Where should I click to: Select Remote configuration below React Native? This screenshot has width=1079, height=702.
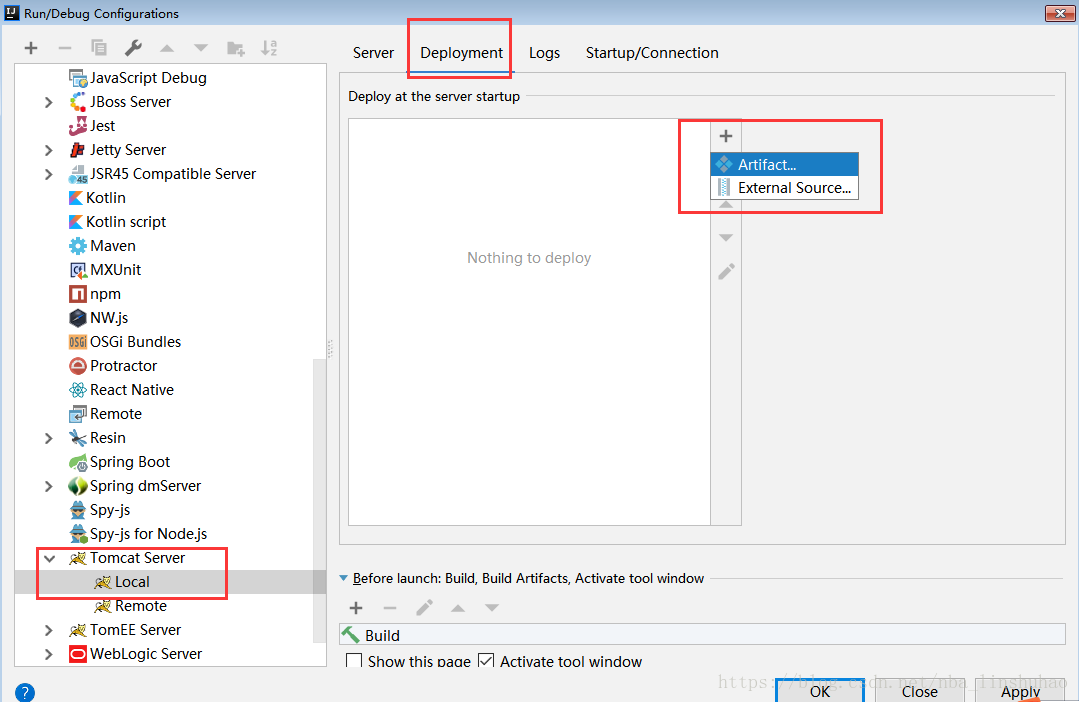105,414
